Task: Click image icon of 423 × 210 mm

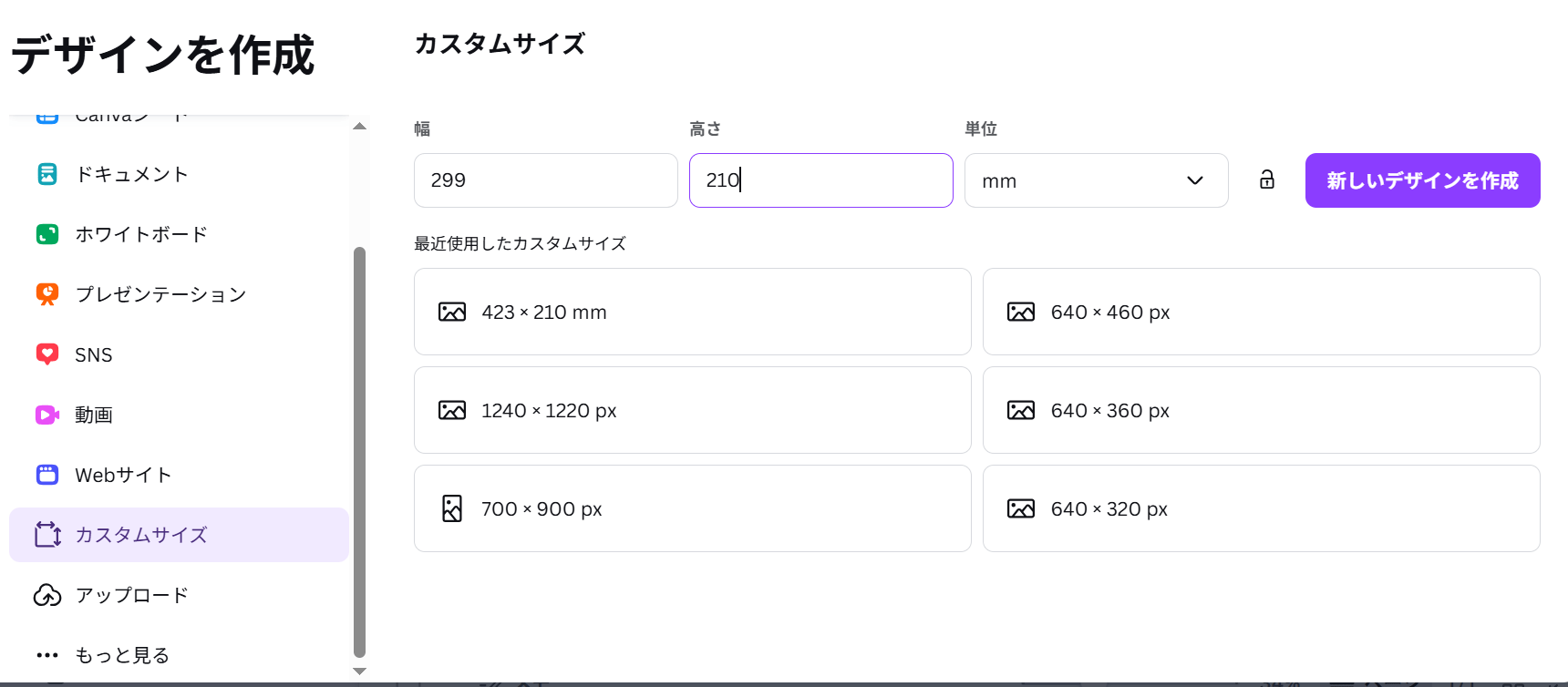Action: tap(452, 312)
